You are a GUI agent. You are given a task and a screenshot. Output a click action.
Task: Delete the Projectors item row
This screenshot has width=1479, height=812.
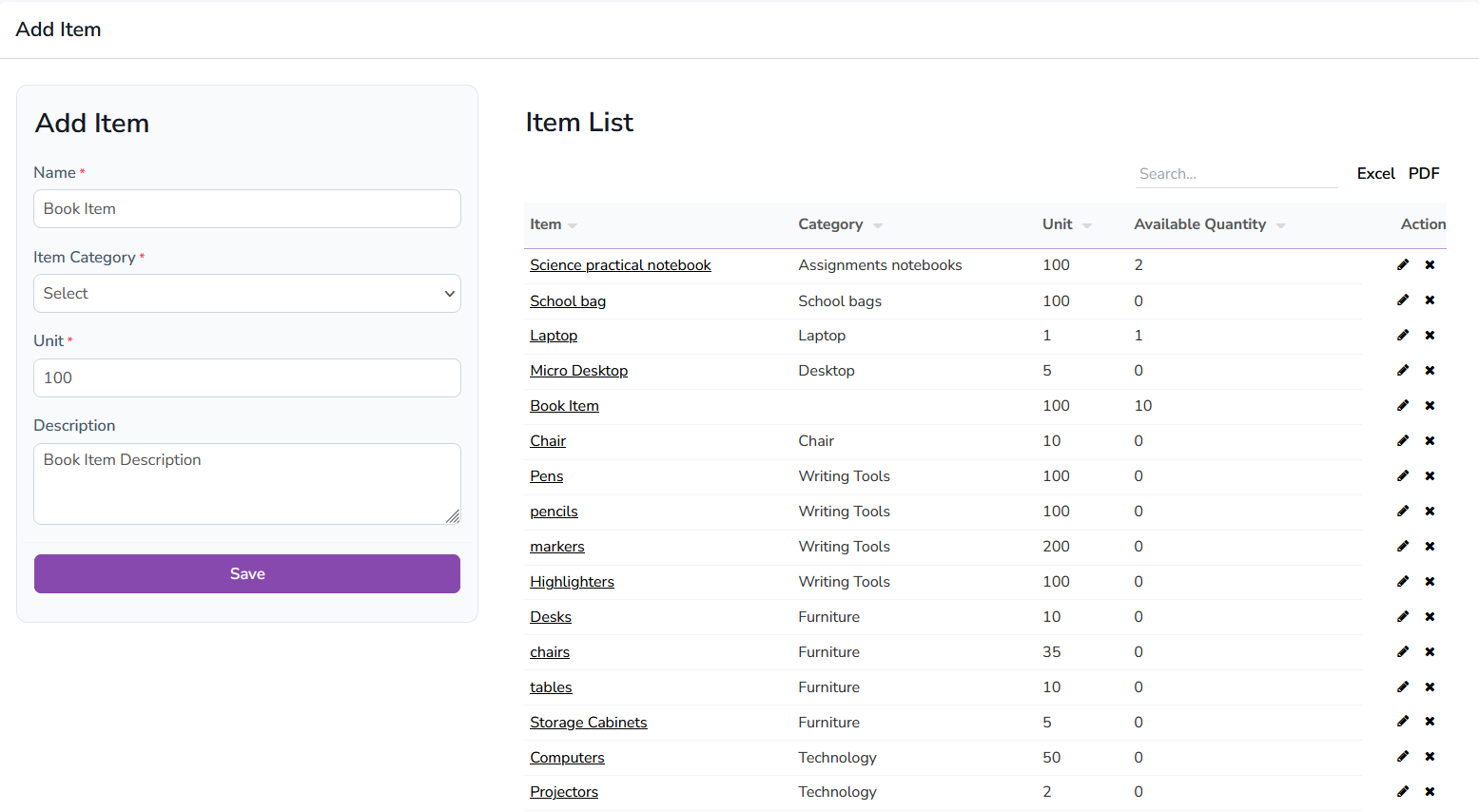tap(1430, 792)
